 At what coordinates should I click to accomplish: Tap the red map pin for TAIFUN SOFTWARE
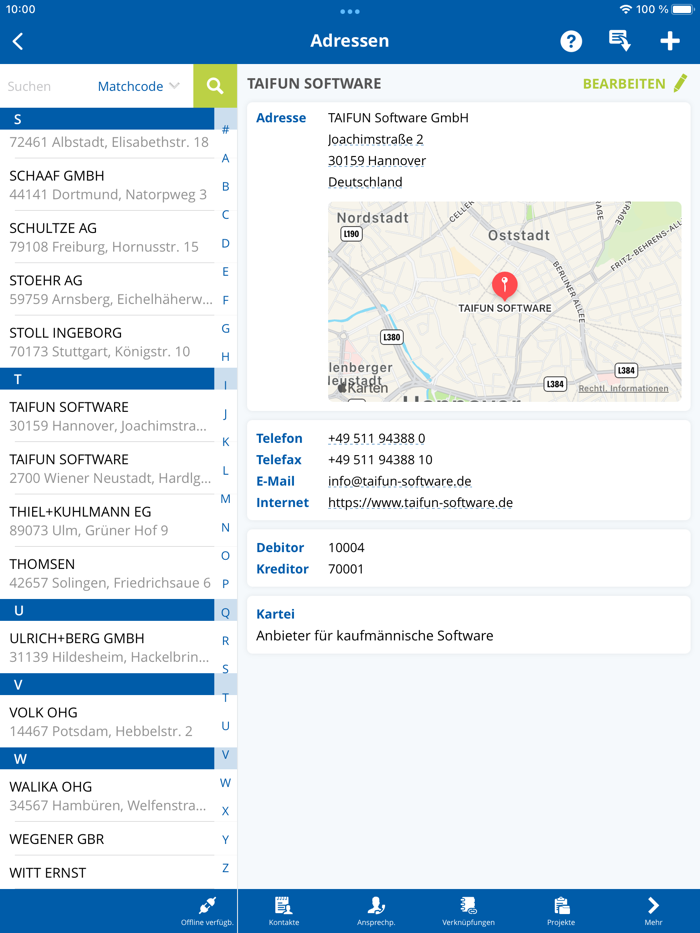point(504,286)
